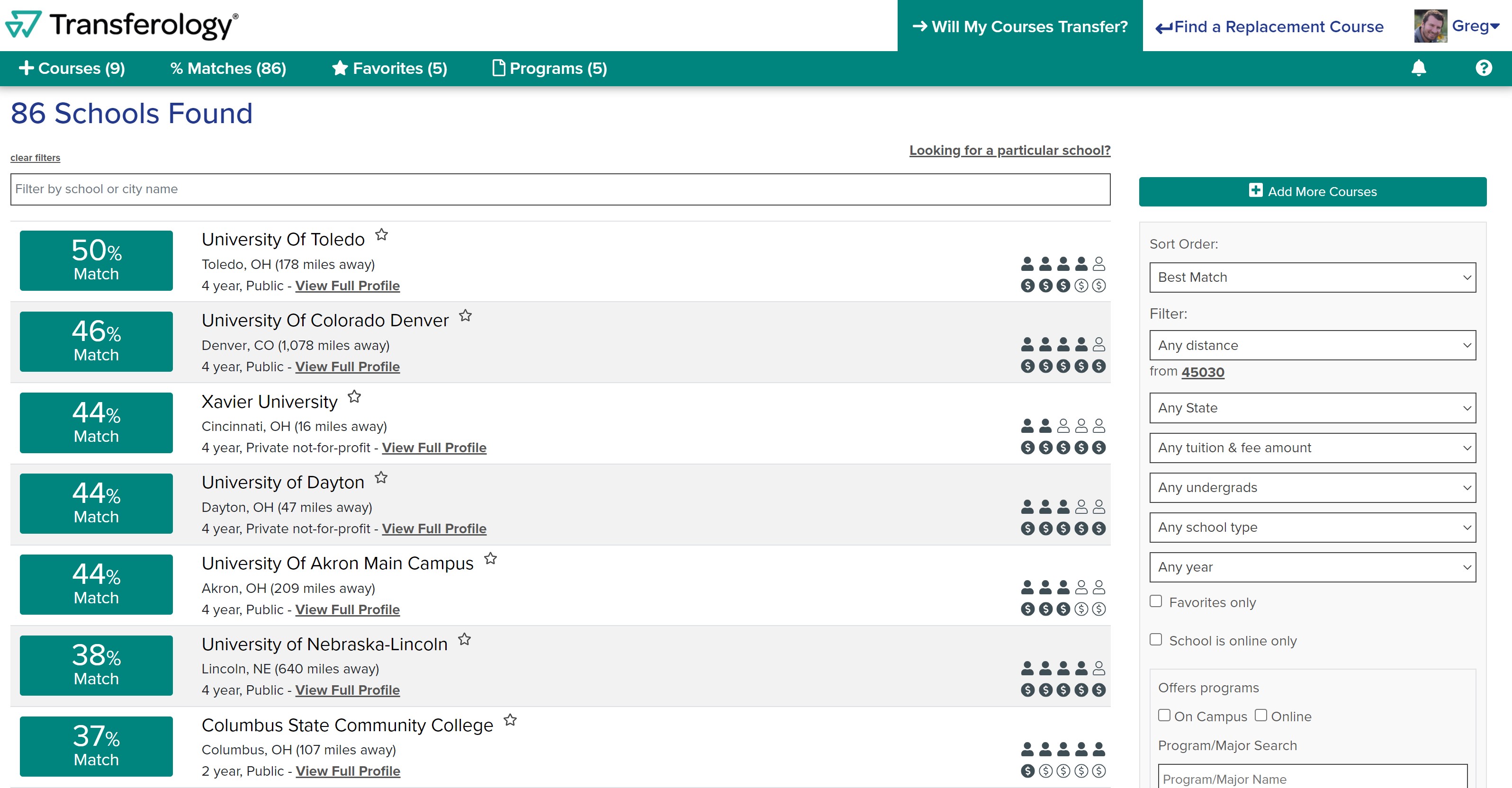
Task: Change the 45030 zip code link
Action: click(x=1203, y=372)
